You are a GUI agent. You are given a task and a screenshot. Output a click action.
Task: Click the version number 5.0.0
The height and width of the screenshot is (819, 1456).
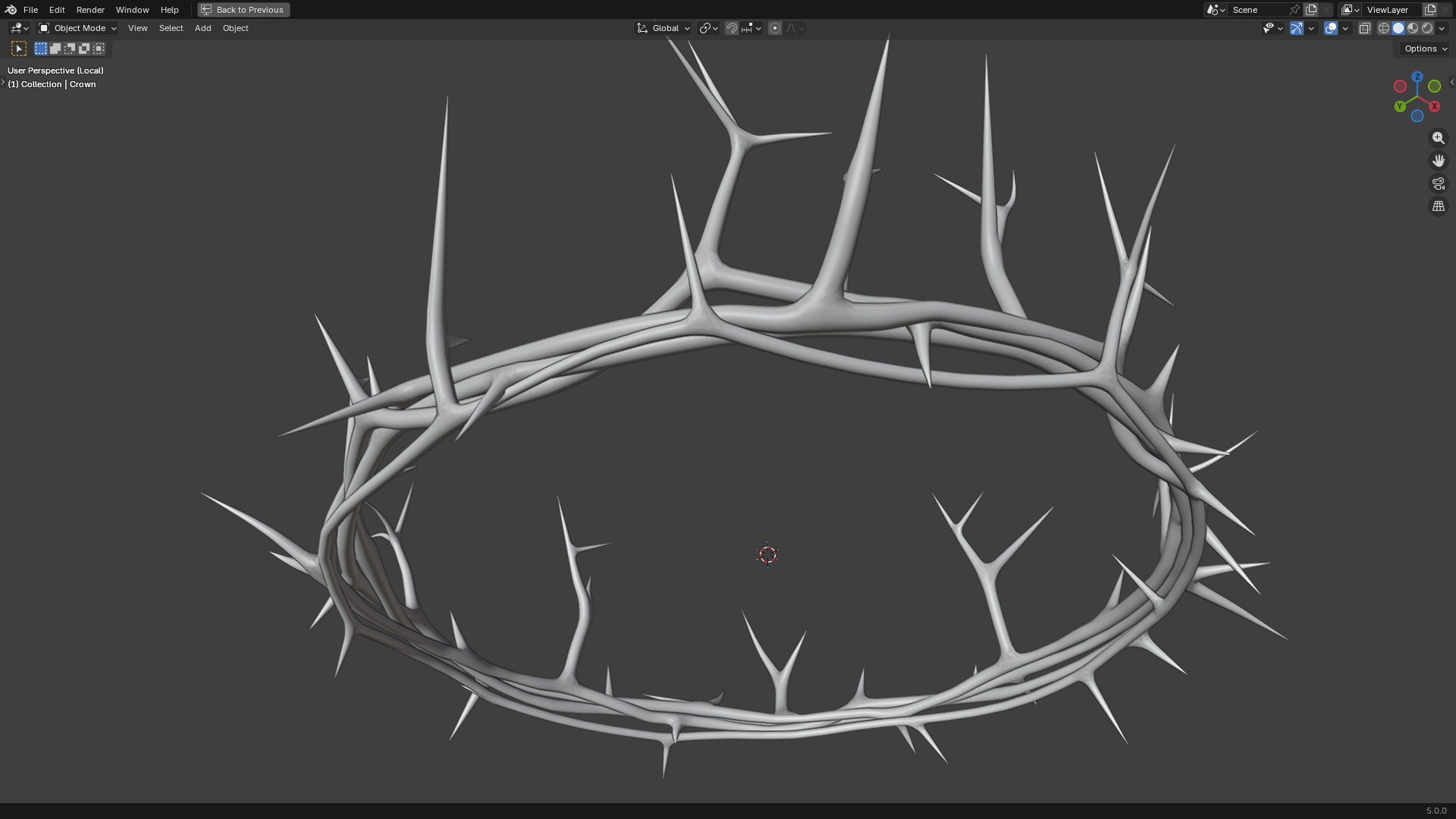(1436, 811)
